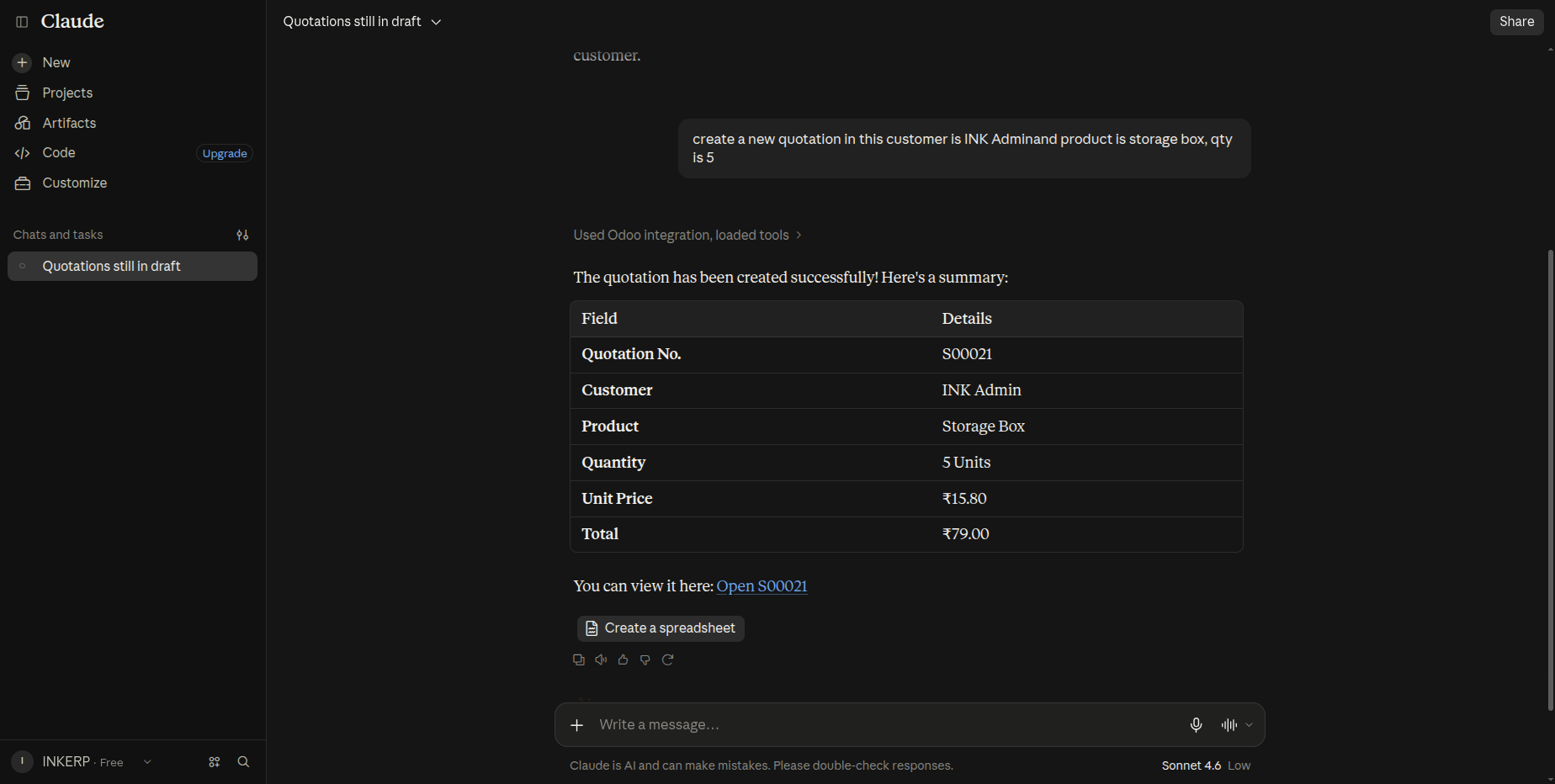Click the INK Admin customer cell
This screenshot has width=1555, height=784.
coord(981,390)
